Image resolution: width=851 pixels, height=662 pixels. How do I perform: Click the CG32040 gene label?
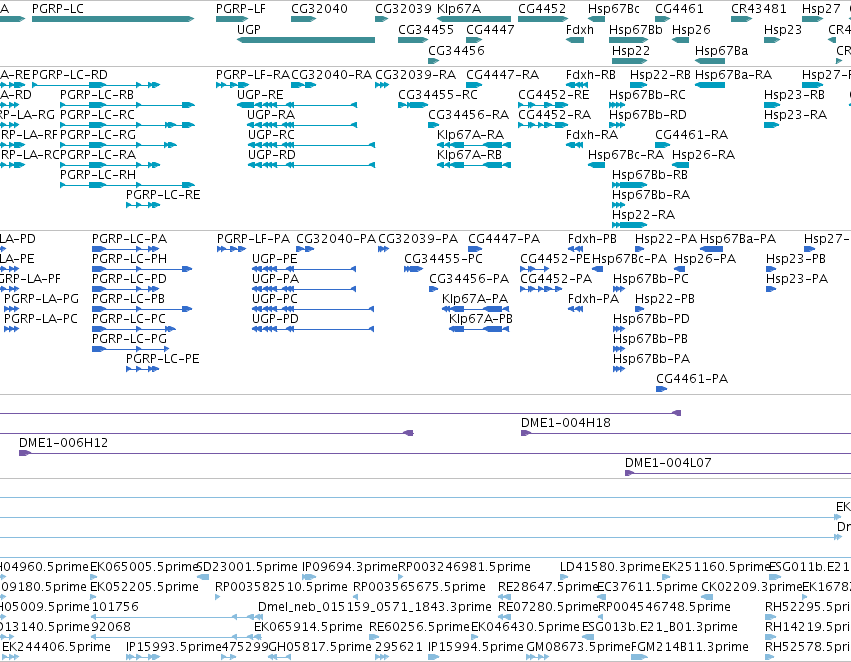coord(319,9)
